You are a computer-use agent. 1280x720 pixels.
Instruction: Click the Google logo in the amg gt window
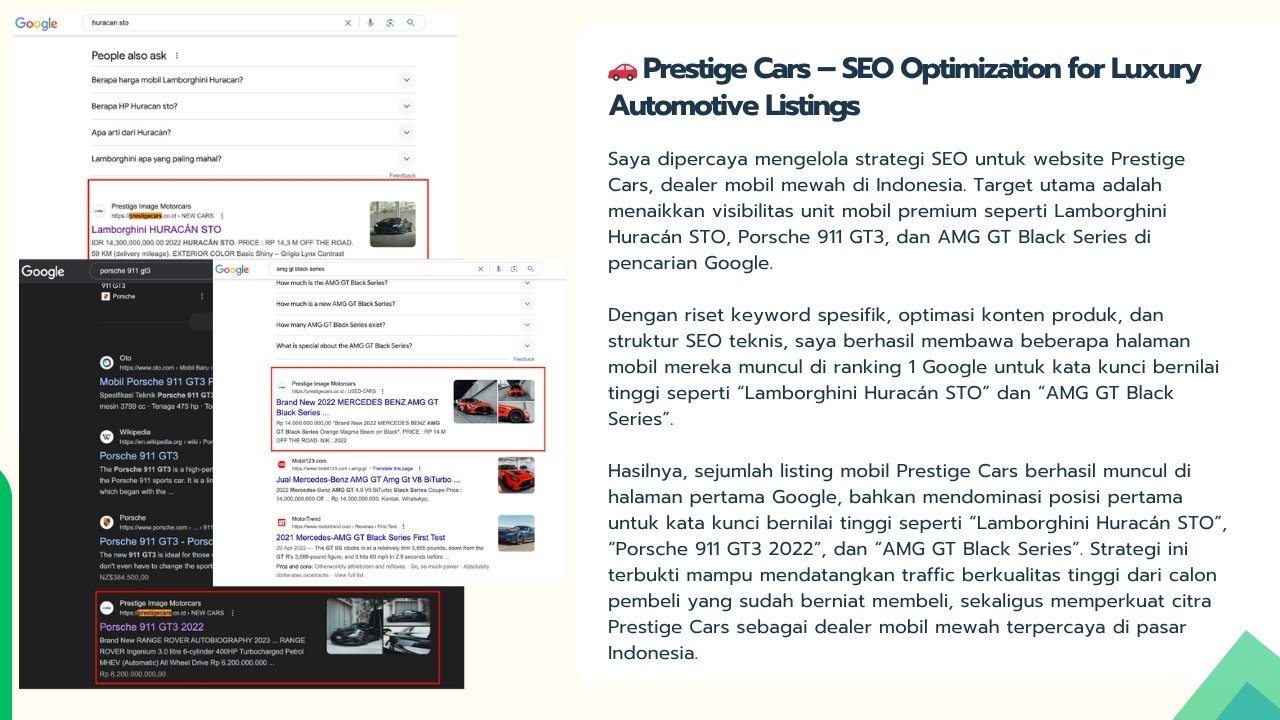tap(232, 270)
